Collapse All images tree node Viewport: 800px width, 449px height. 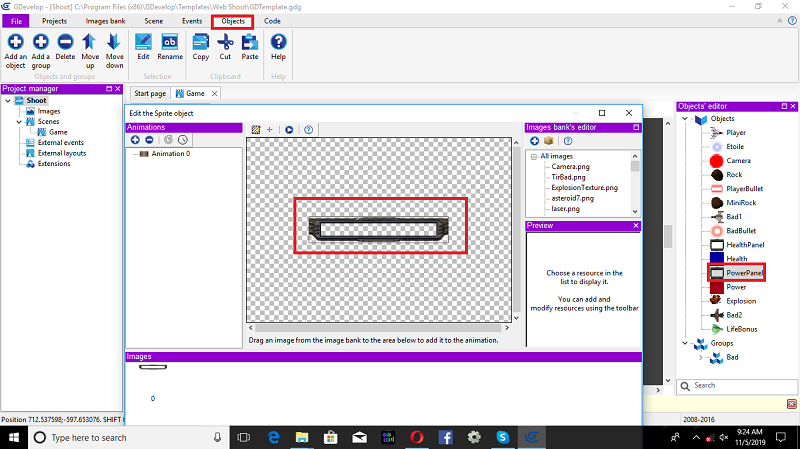(534, 156)
